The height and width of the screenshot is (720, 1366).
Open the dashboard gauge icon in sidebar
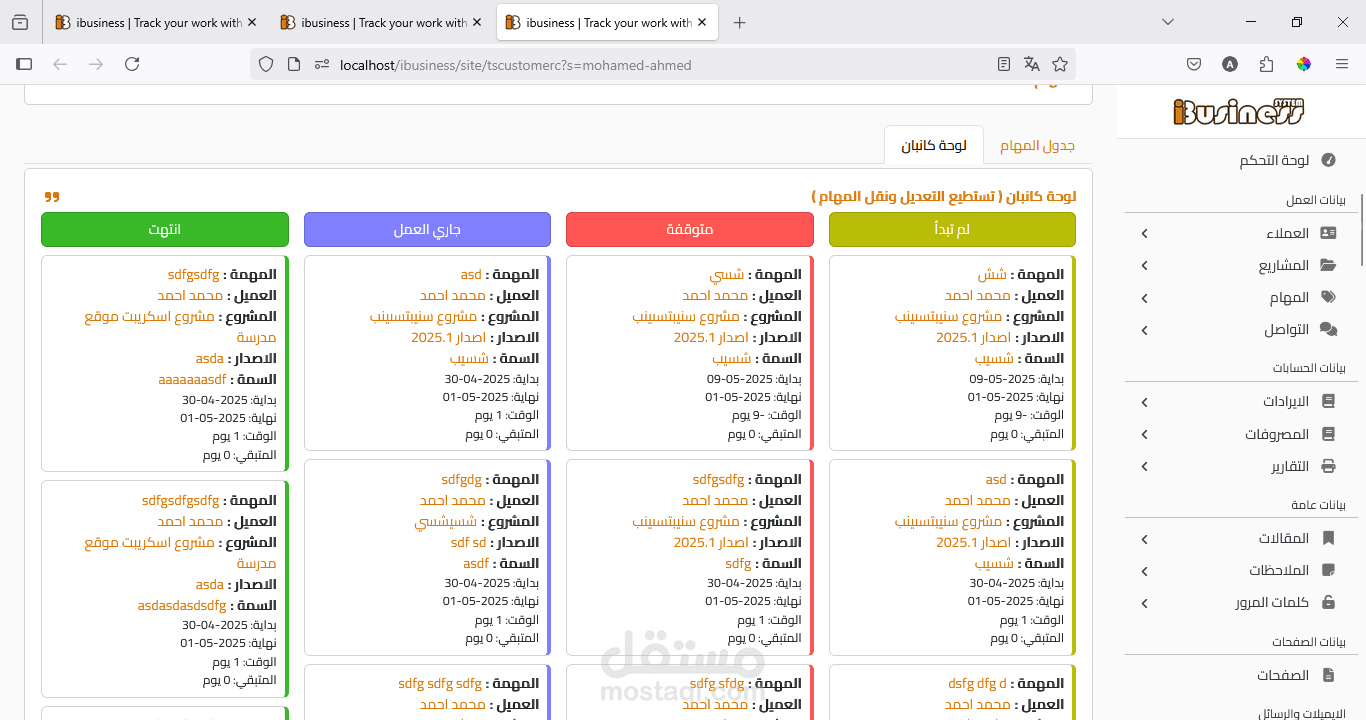pos(1328,160)
